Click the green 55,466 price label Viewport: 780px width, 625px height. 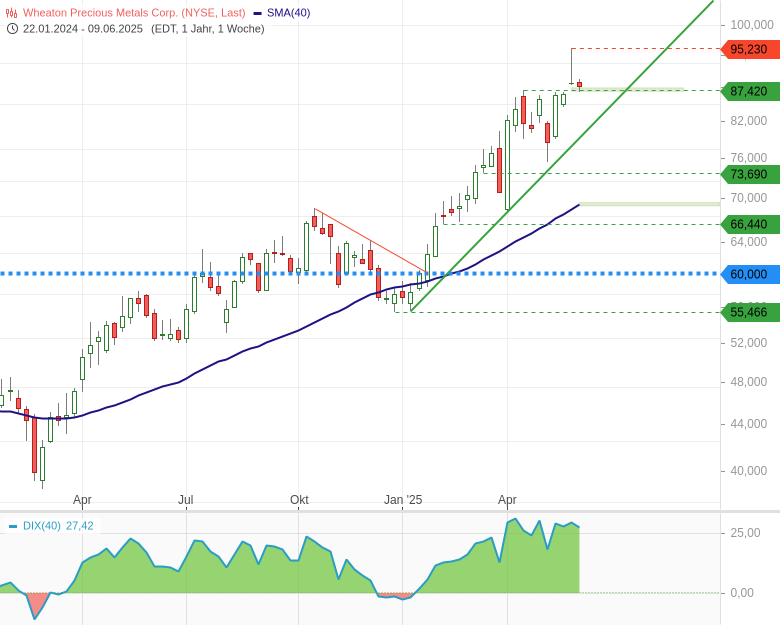click(x=751, y=312)
